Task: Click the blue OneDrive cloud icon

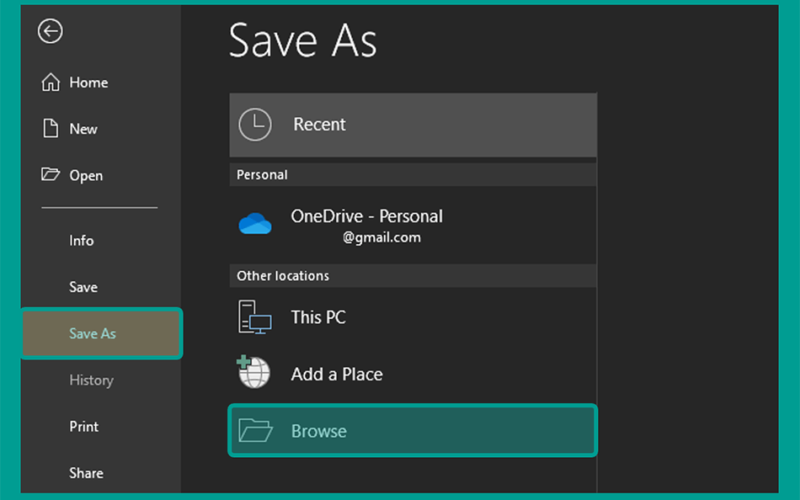Action: point(255,223)
